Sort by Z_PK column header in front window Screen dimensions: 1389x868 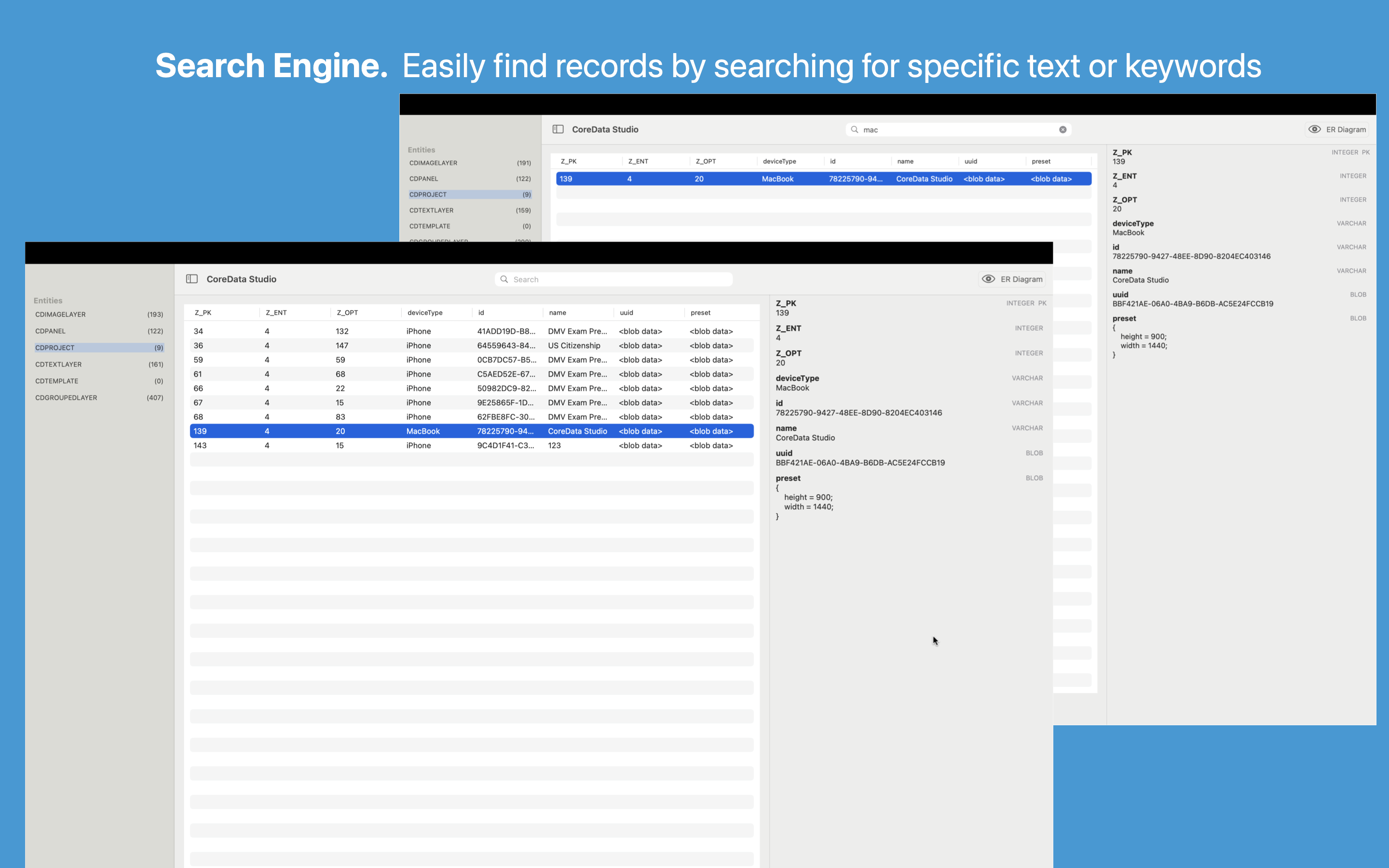[224, 313]
